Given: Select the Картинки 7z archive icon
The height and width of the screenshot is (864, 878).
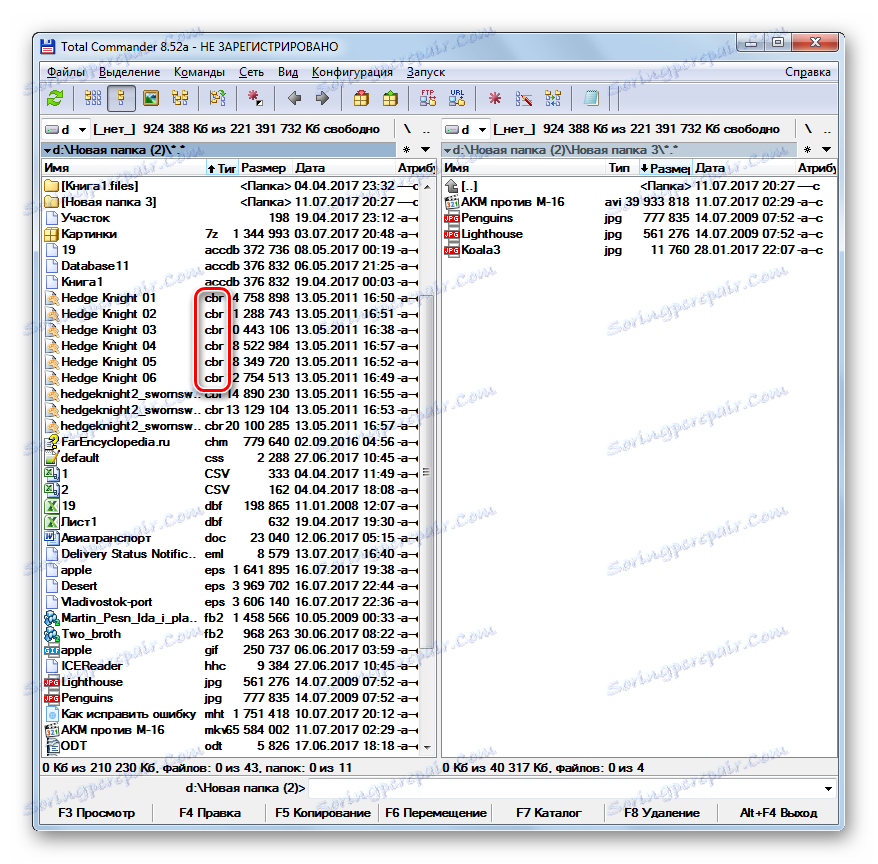Looking at the screenshot, I should point(51,234).
